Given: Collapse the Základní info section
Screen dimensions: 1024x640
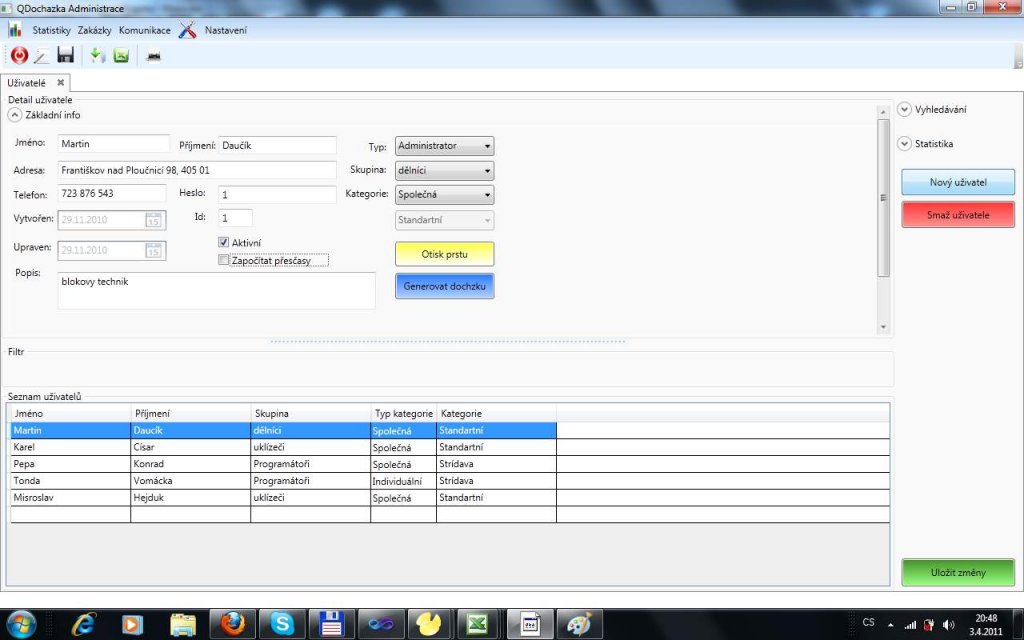Looking at the screenshot, I should coord(14,115).
